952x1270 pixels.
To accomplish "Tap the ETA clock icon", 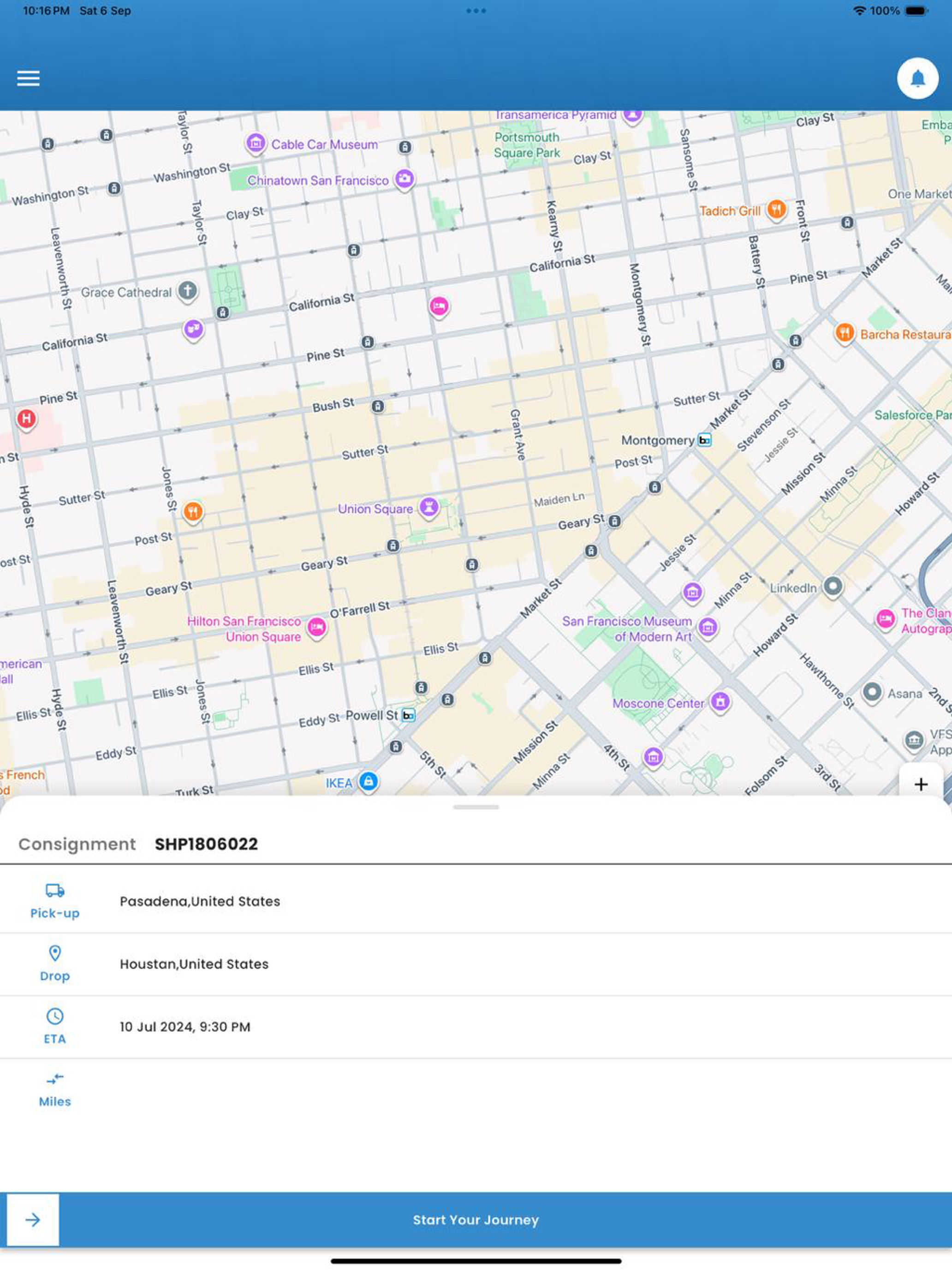I will [x=55, y=1016].
